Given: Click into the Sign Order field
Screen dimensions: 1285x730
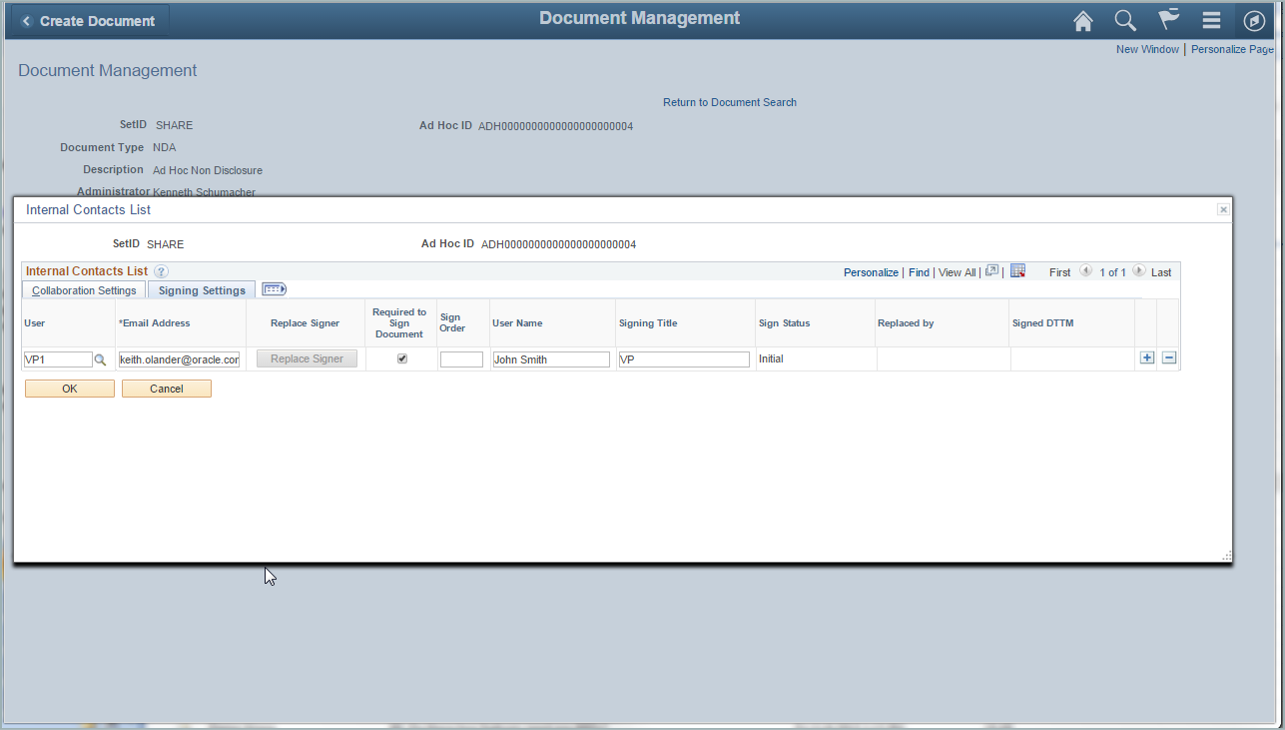Looking at the screenshot, I should click(x=461, y=360).
